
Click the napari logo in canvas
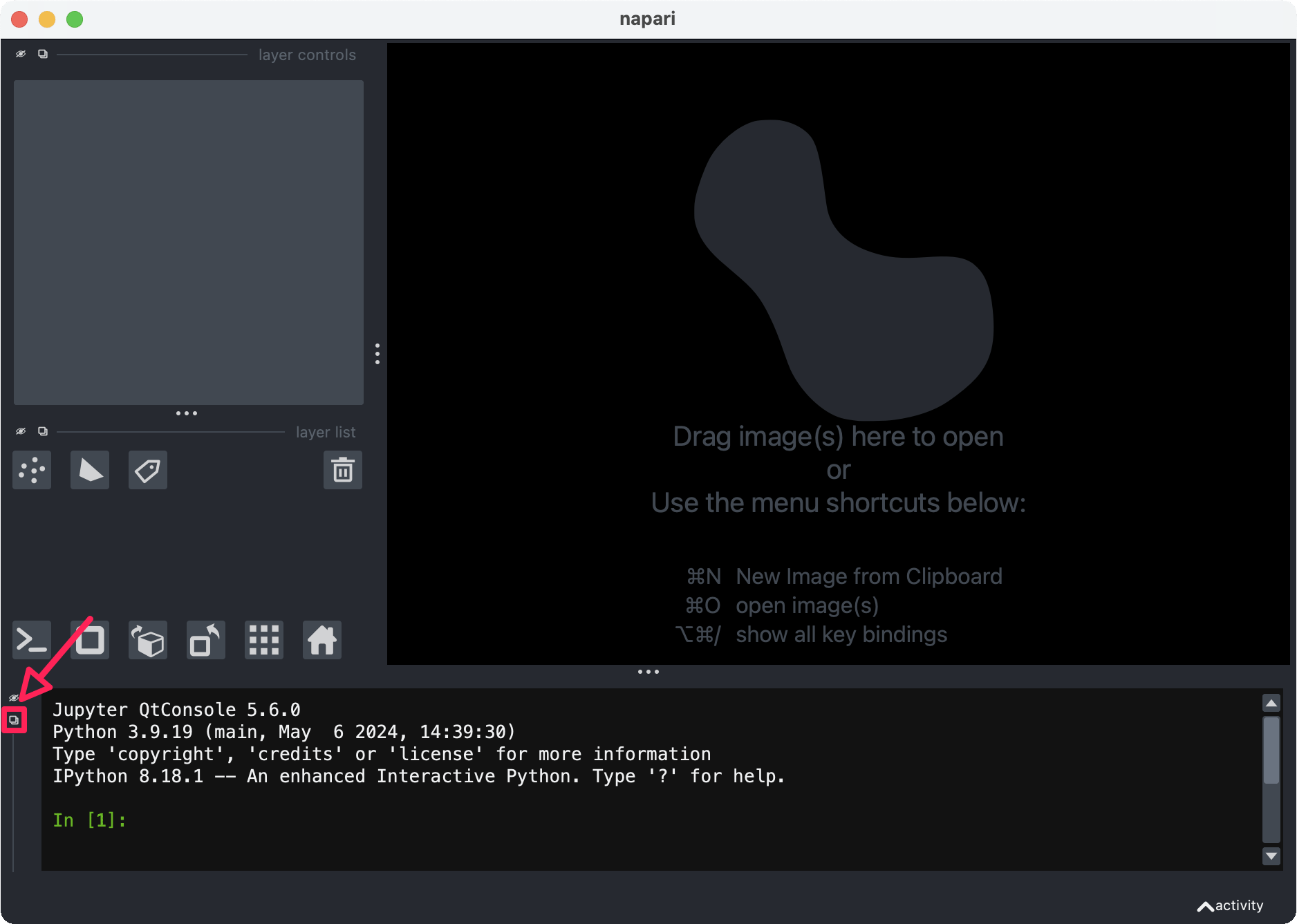843,270
